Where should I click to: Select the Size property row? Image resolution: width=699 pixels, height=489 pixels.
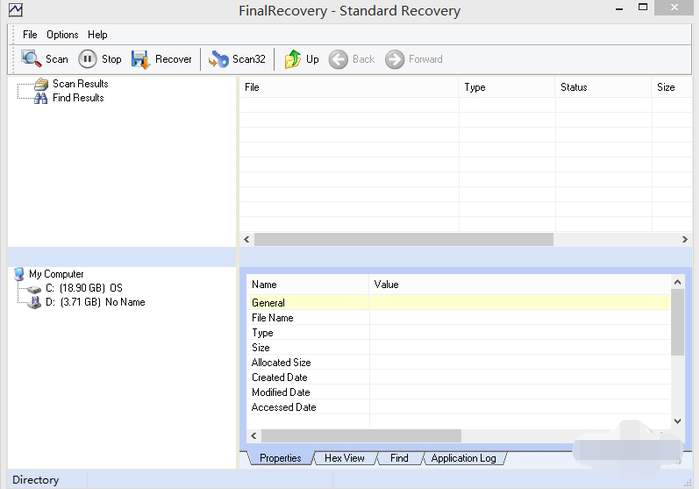[x=458, y=348]
